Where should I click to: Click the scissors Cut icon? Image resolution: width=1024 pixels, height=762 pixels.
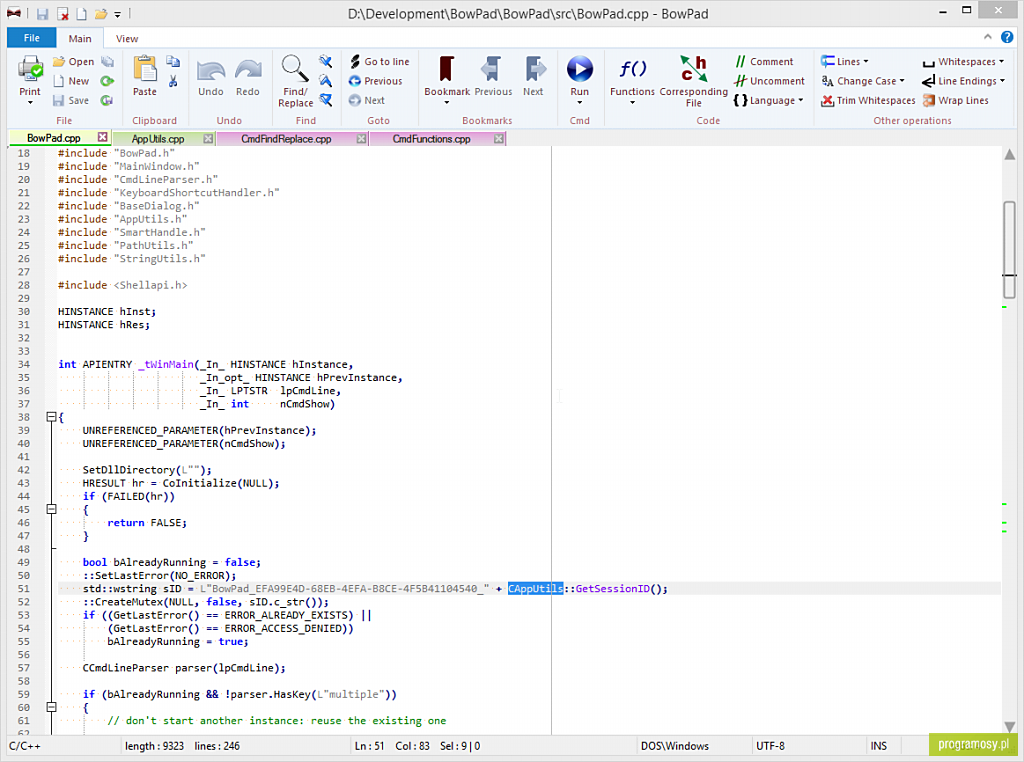pos(173,81)
